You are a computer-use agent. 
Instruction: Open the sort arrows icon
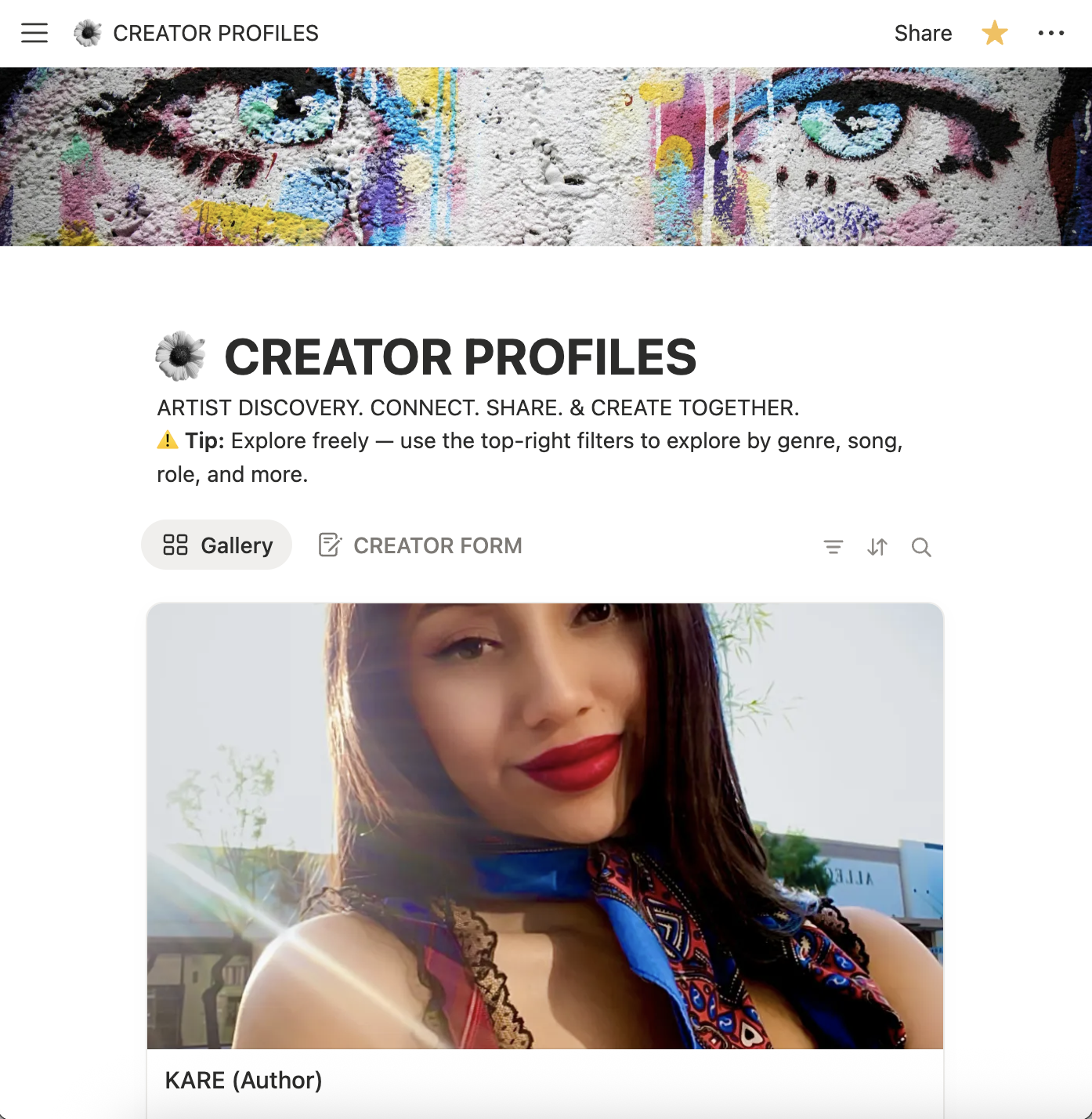pyautogui.click(x=877, y=547)
